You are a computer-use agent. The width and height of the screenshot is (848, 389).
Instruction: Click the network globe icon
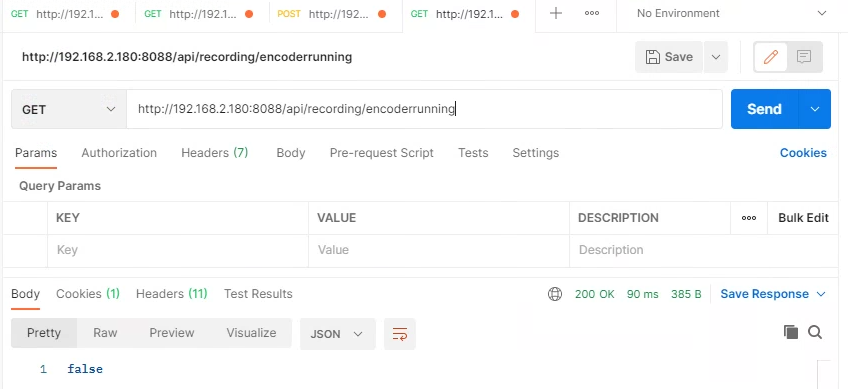tap(555, 294)
